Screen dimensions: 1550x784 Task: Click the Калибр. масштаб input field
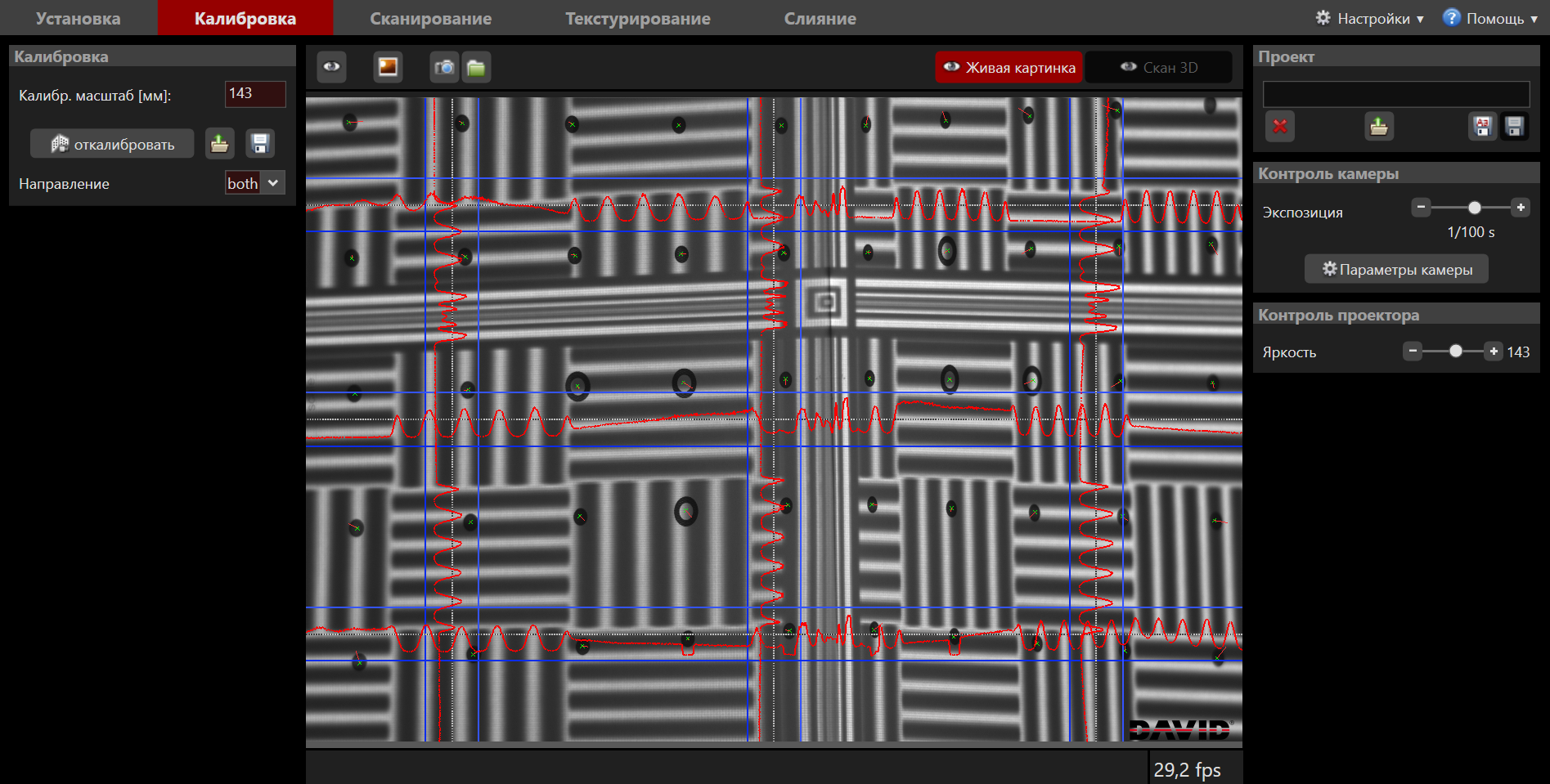255,94
